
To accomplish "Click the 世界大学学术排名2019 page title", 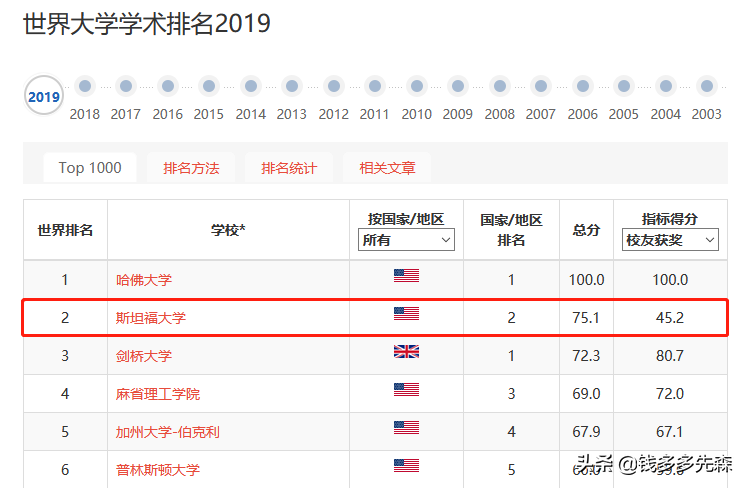I will 147,23.
